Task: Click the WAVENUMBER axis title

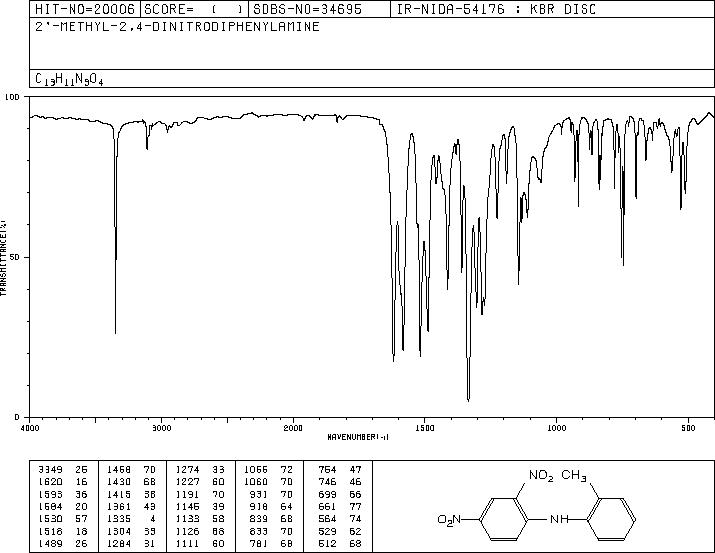Action: pos(358,437)
